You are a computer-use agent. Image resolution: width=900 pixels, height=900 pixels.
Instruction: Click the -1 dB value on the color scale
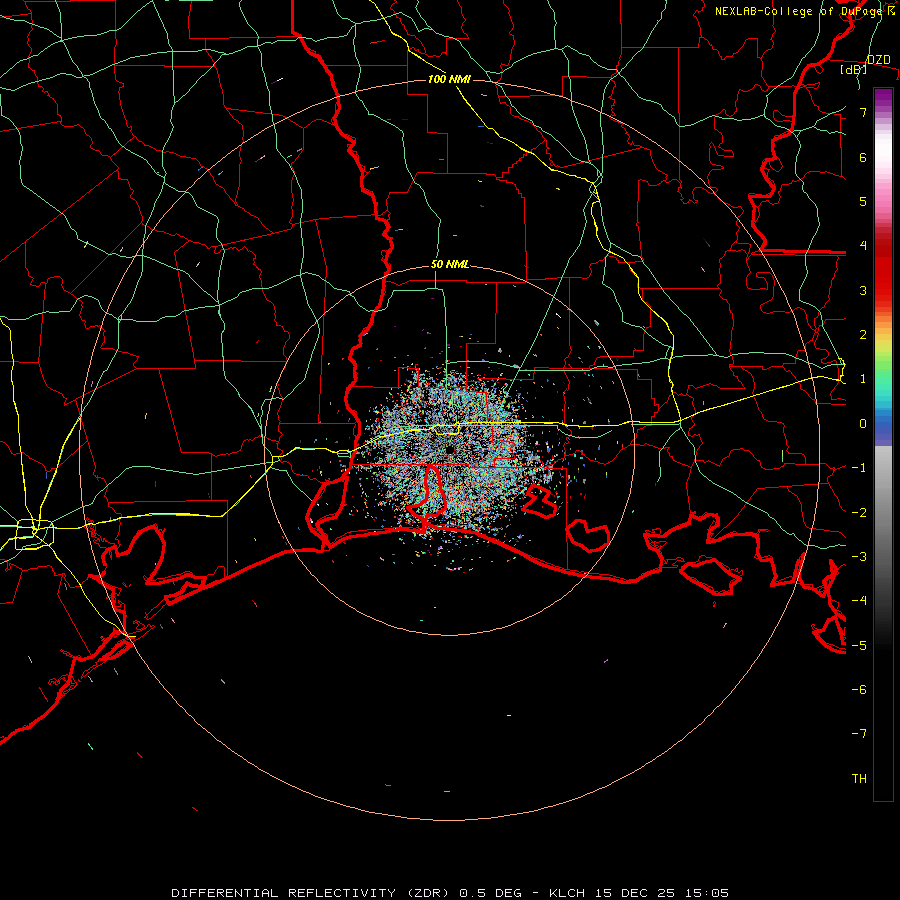tap(859, 468)
